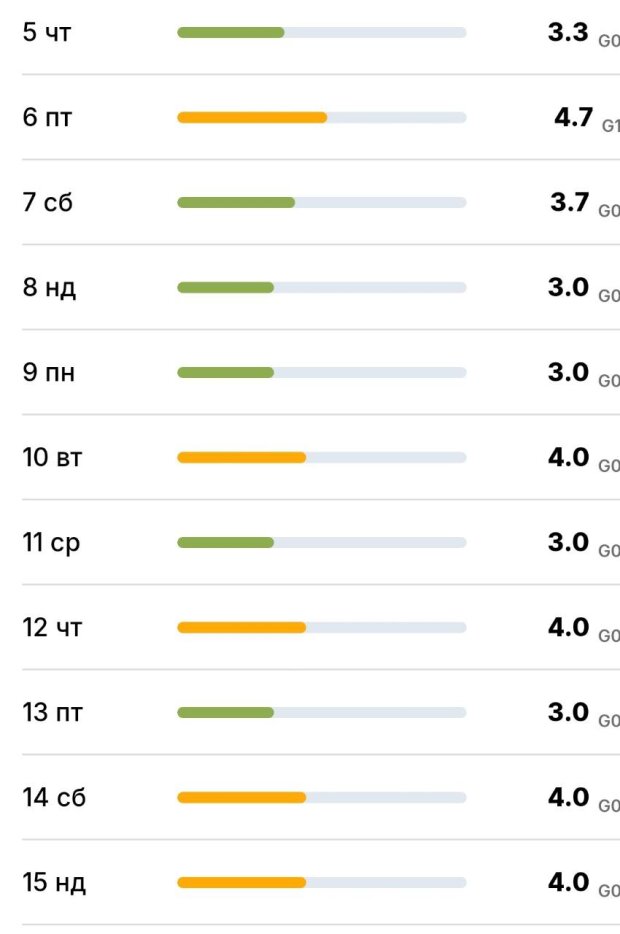Click the orange bar for 6 пт
This screenshot has width=620, height=934.
[252, 117]
